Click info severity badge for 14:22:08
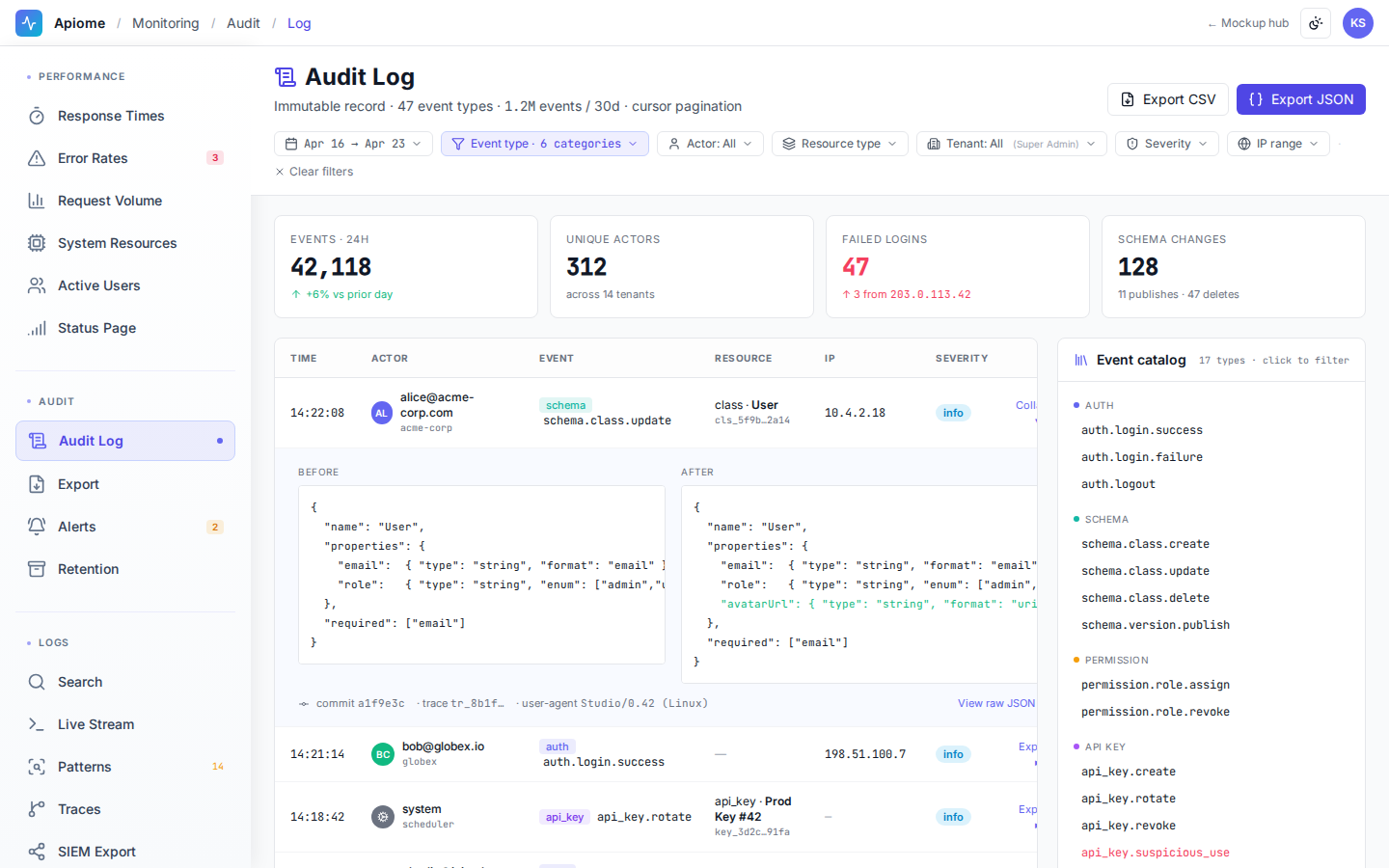This screenshot has height=868, width=1389. coord(953,413)
